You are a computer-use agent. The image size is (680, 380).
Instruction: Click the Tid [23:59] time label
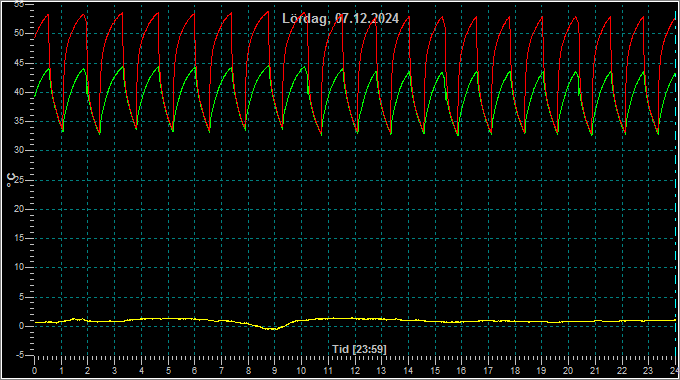(x=359, y=349)
